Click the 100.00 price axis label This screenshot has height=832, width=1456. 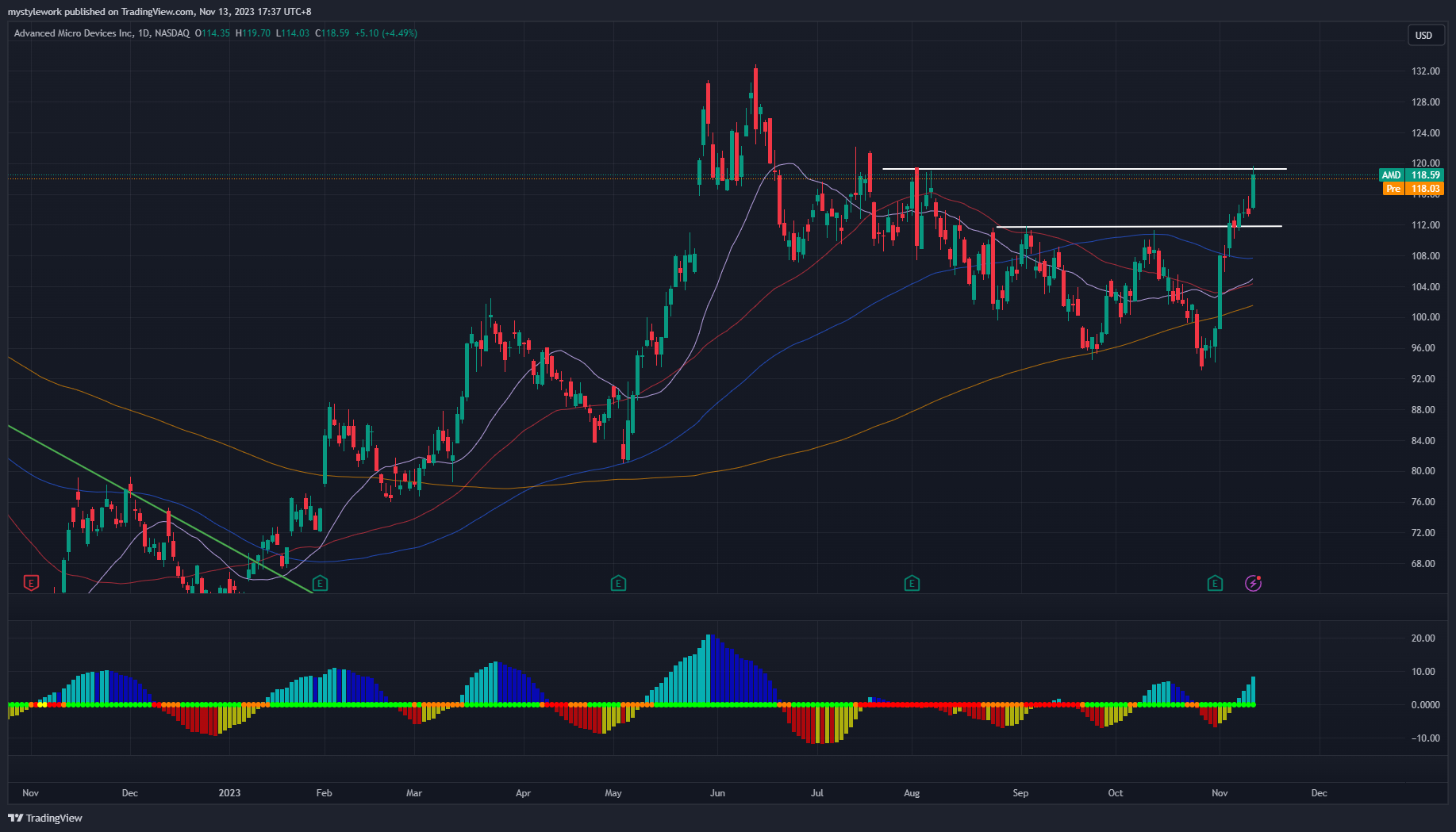pyautogui.click(x=1425, y=317)
